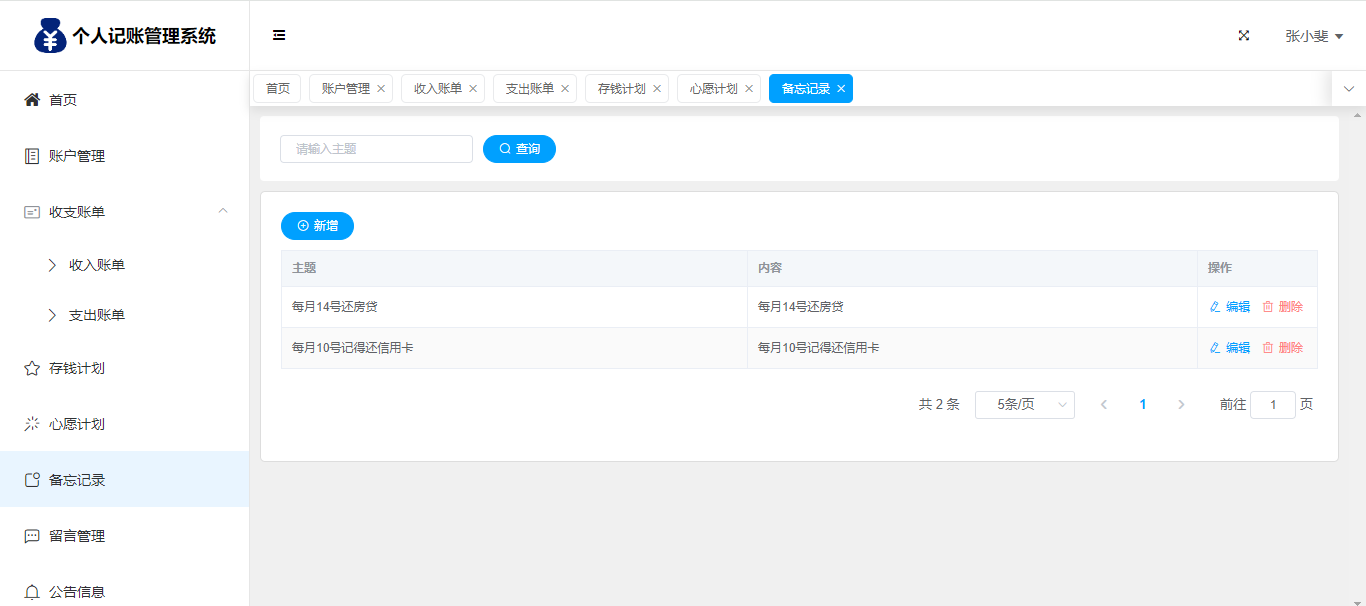The height and width of the screenshot is (606, 1366).
Task: Click the 查询 search button
Action: pyautogui.click(x=519, y=149)
